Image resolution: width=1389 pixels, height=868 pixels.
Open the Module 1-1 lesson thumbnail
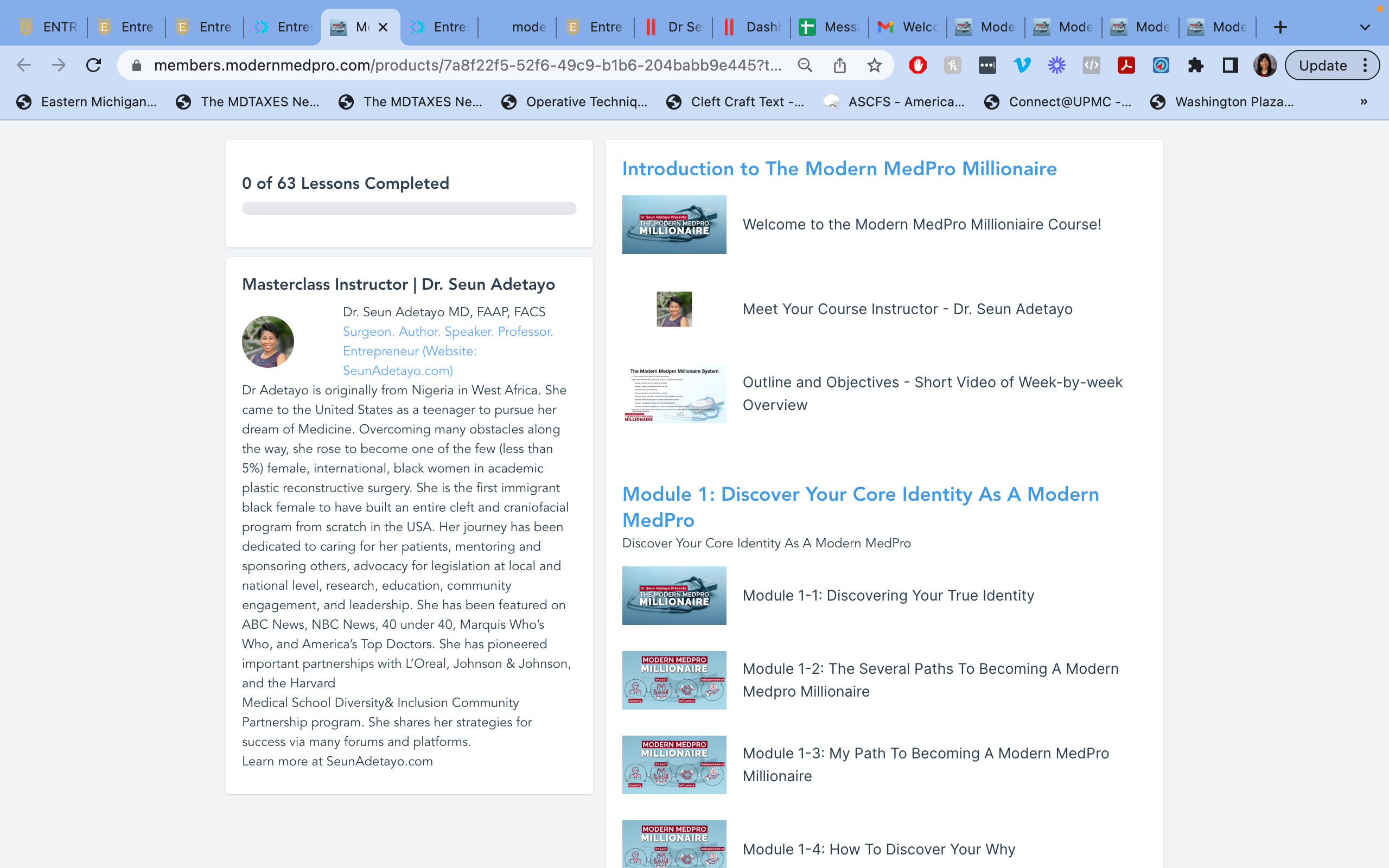pyautogui.click(x=674, y=595)
